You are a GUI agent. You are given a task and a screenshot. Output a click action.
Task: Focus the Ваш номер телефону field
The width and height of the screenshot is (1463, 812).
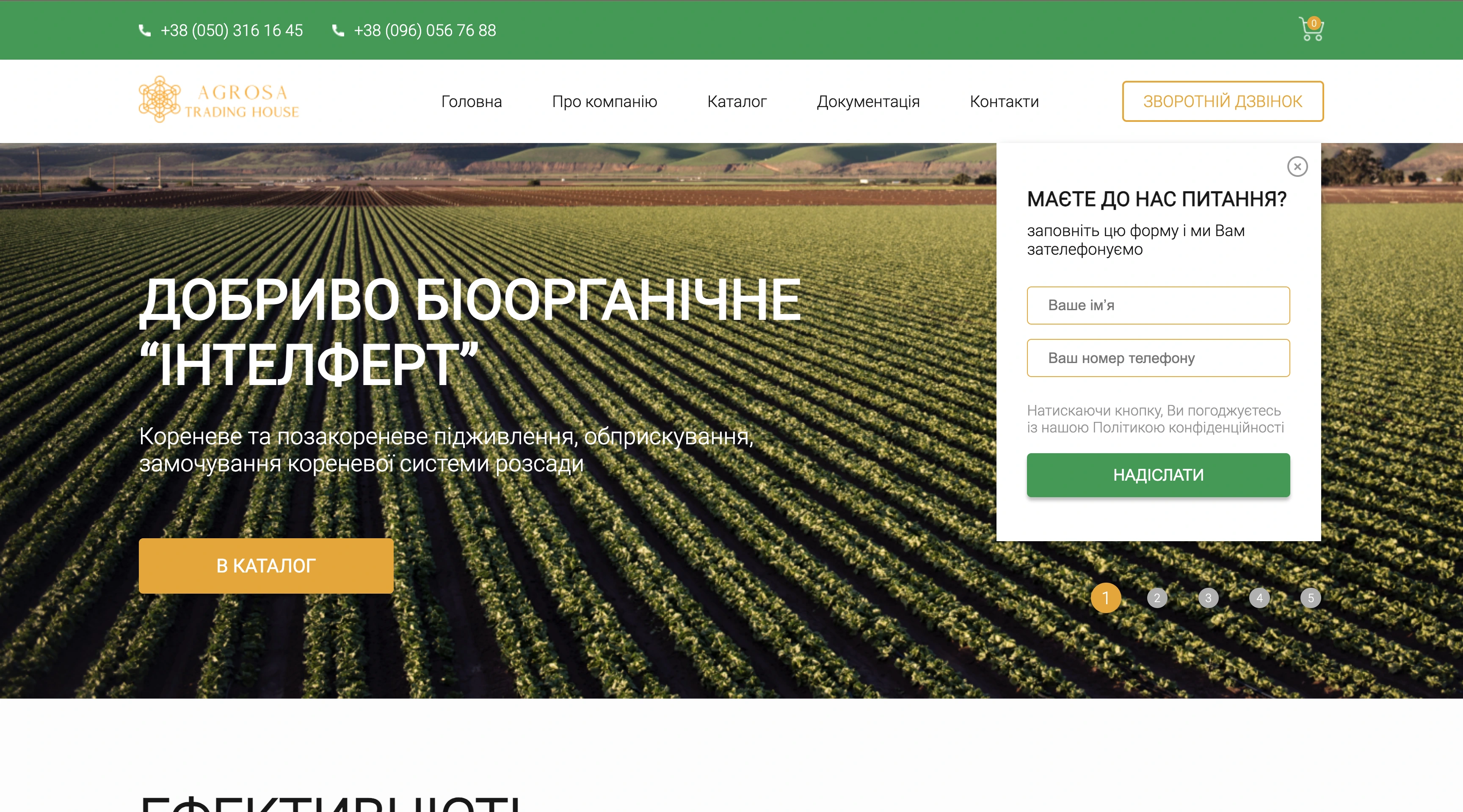click(1158, 358)
